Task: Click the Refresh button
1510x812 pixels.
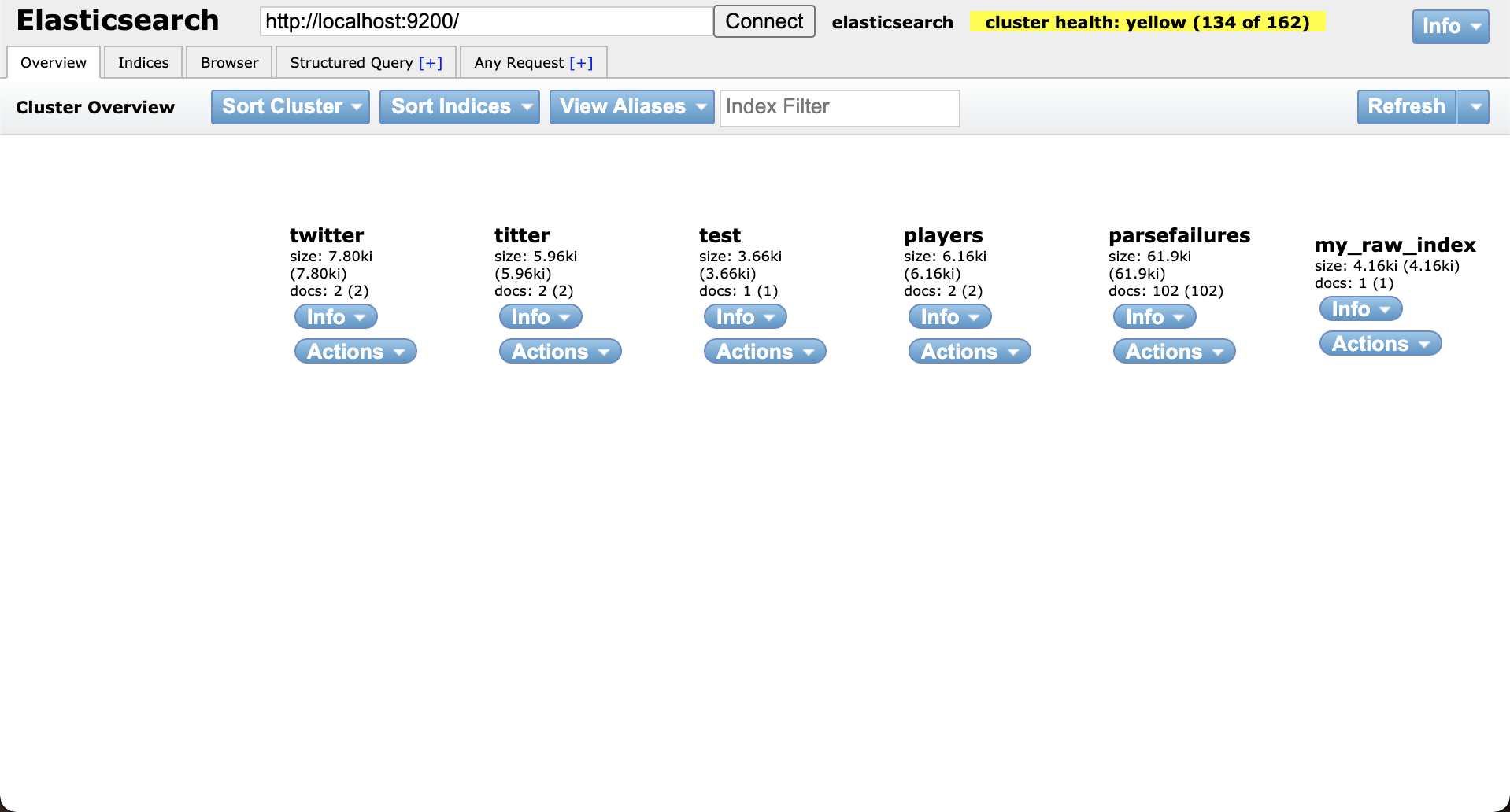Action: [x=1405, y=106]
